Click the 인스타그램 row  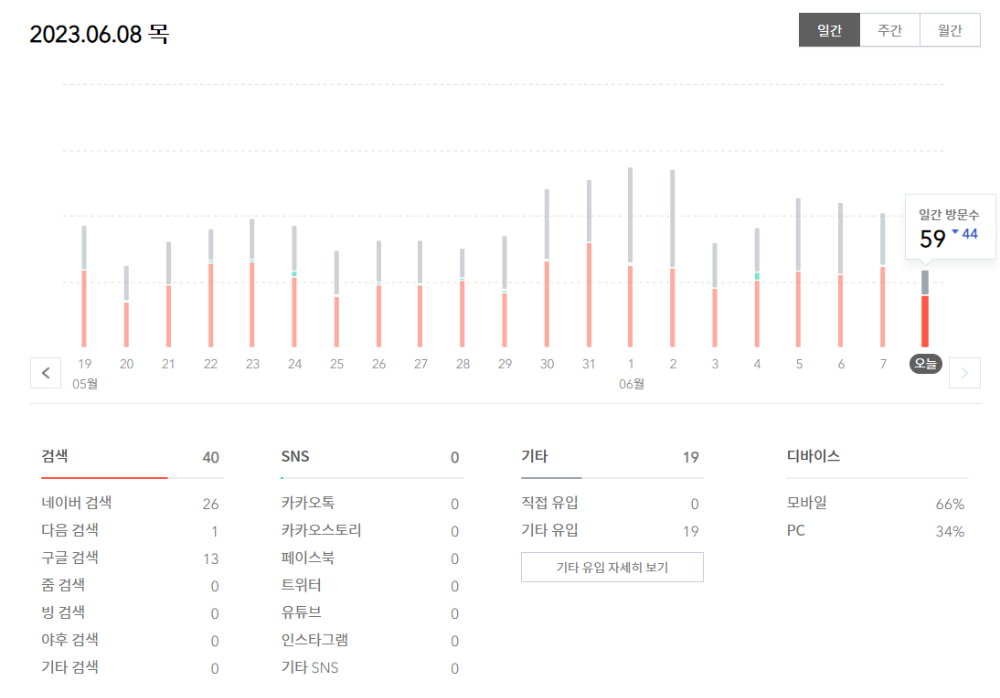coord(372,640)
